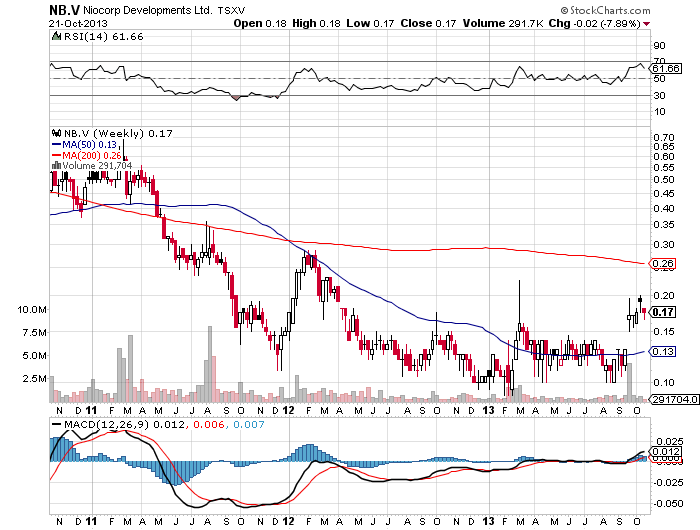Image resolution: width=700 pixels, height=530 pixels.
Task: Click the Volume 291.7K header value
Action: 503,23
